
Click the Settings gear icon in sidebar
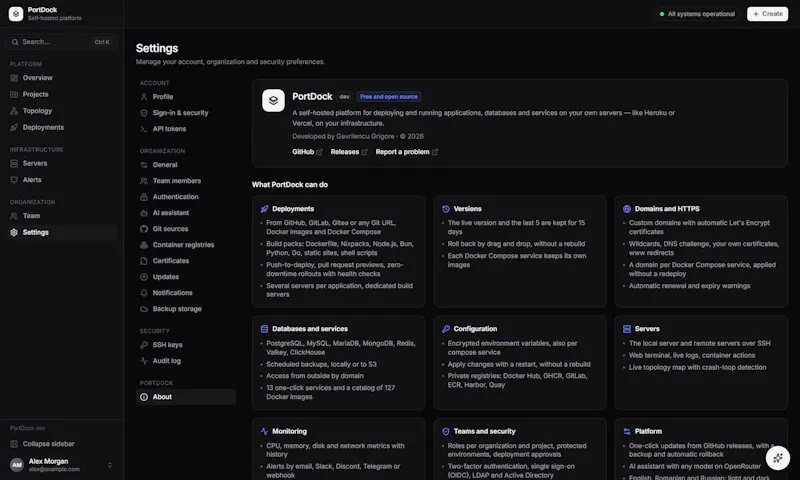point(14,232)
